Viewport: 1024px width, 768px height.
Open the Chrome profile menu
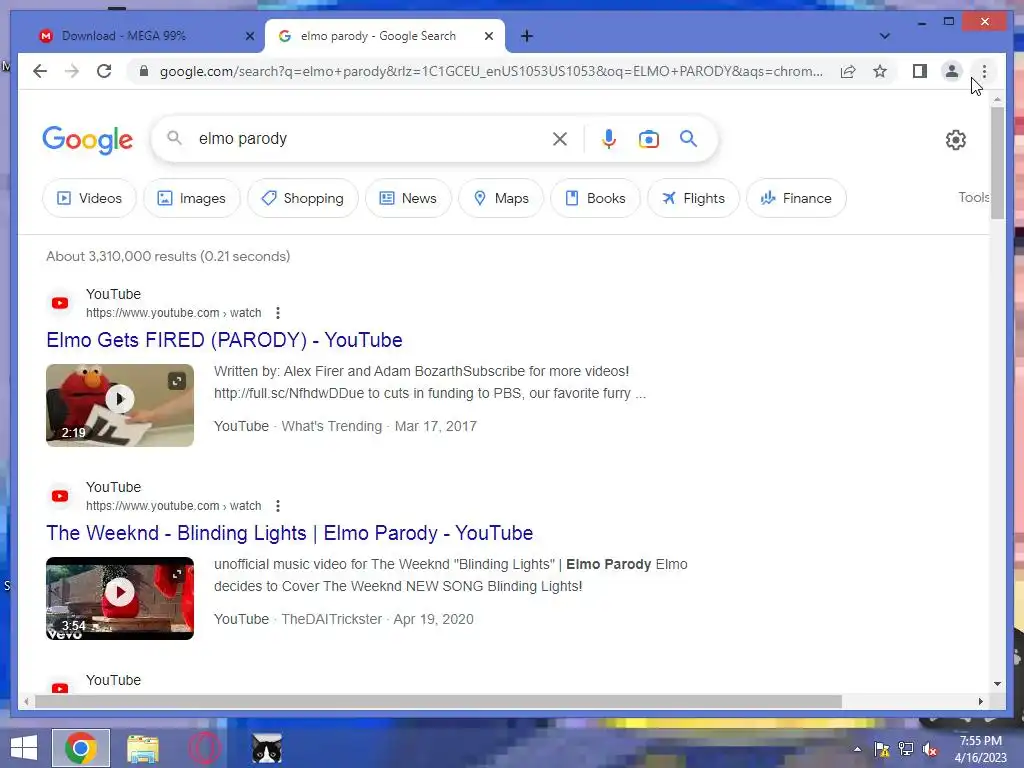952,71
